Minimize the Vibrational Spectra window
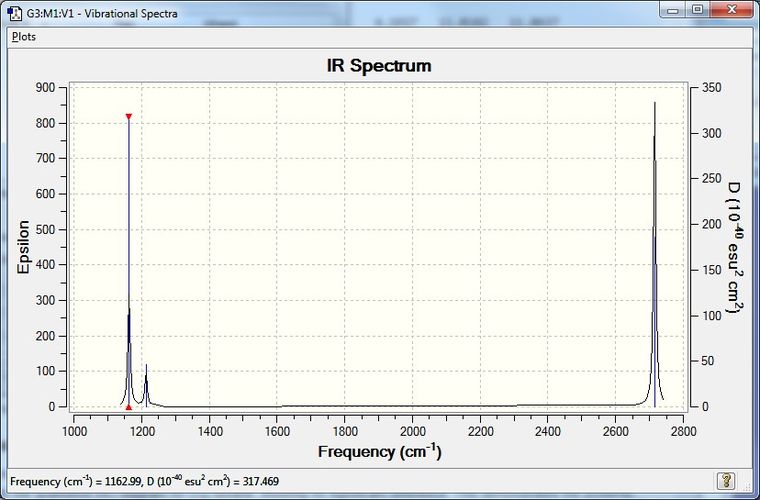760x500 pixels. pyautogui.click(x=673, y=10)
